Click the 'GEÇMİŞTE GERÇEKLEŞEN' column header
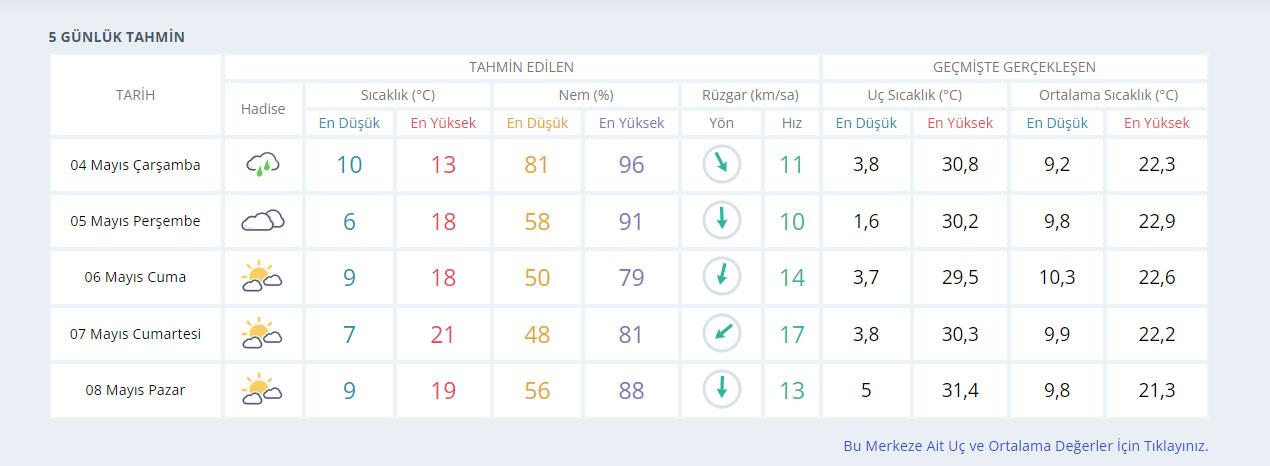 (x=1014, y=67)
